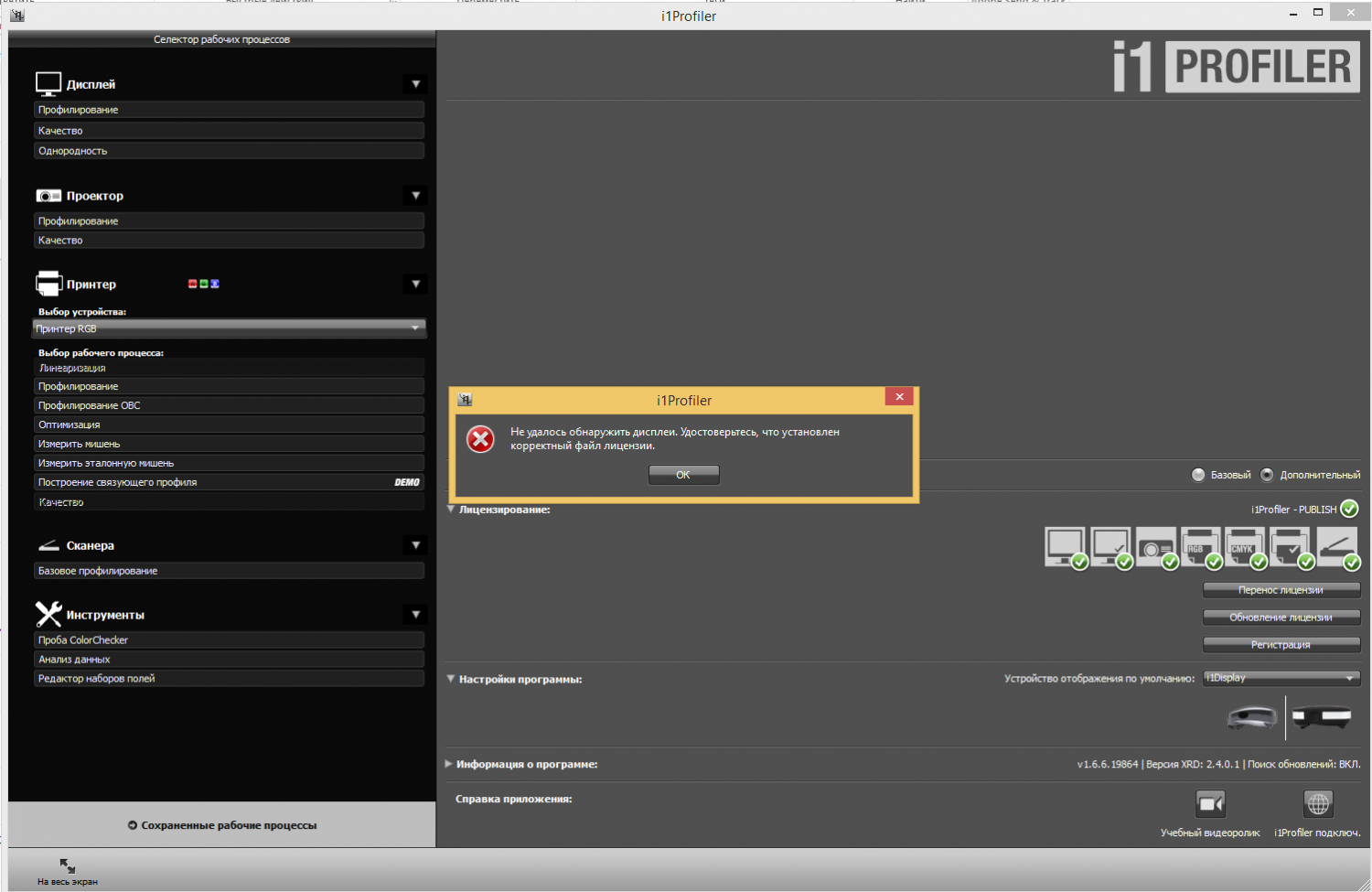Click the RGB color dots icon next to Принтер
The height and width of the screenshot is (892, 1372).
tap(203, 284)
